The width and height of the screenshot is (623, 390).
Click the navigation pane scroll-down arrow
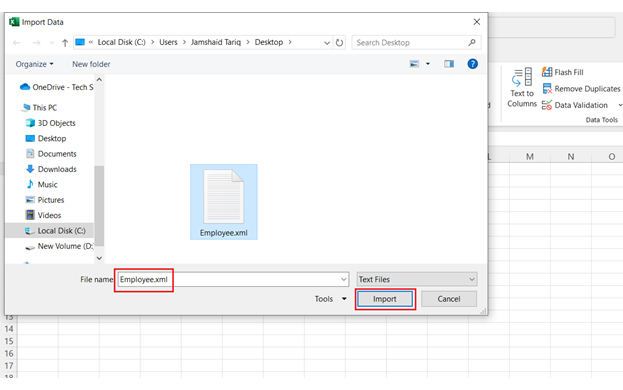click(99, 258)
